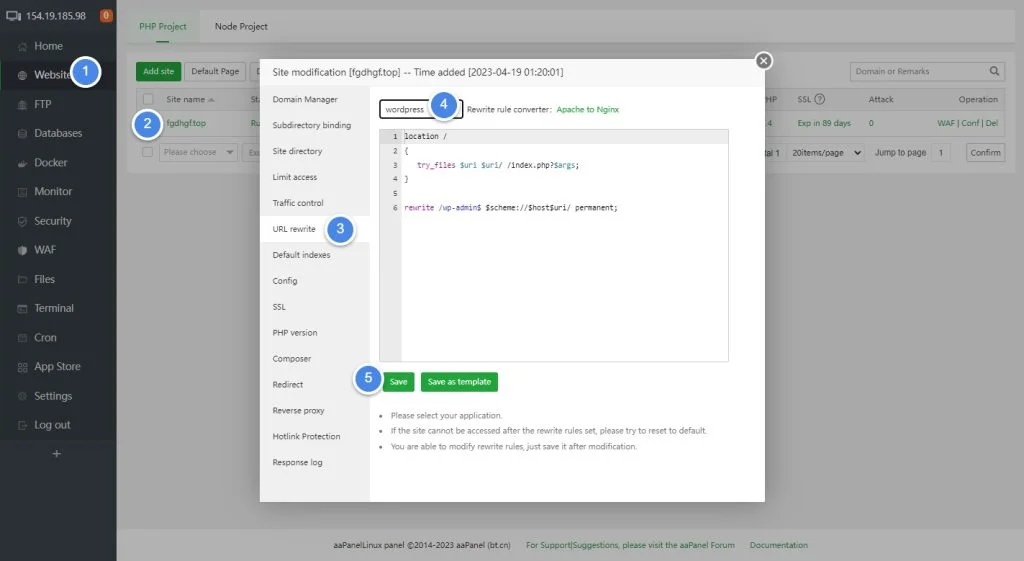Switch to the Node Project tab
The width and height of the screenshot is (1024, 561).
[x=241, y=27]
